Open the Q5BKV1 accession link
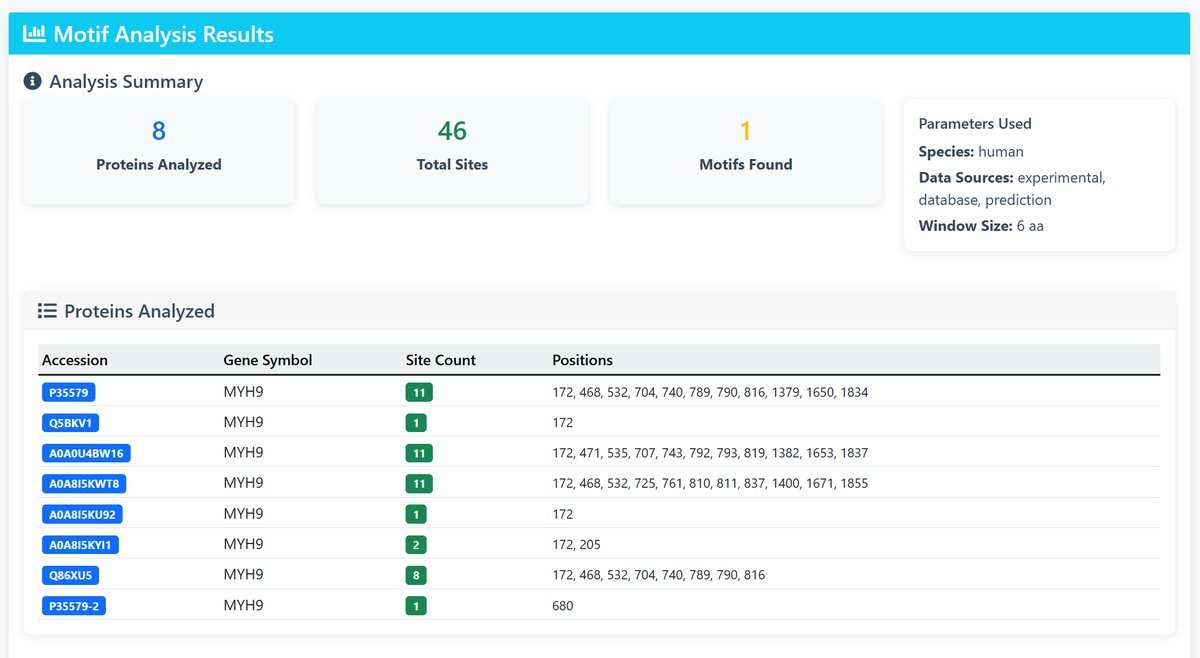The width and height of the screenshot is (1200, 658). pos(71,422)
